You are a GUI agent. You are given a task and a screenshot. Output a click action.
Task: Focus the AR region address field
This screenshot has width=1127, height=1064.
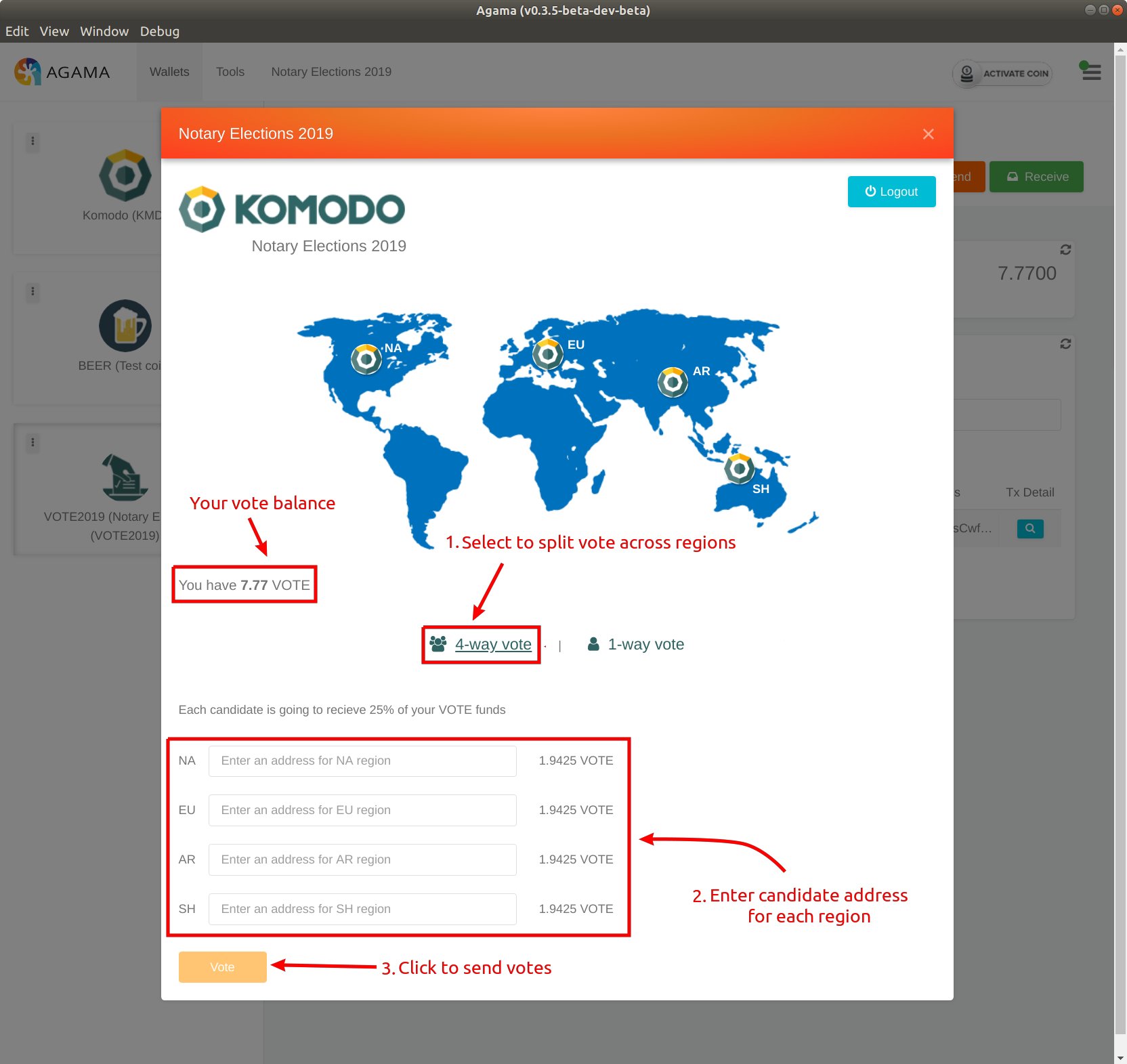[x=362, y=859]
